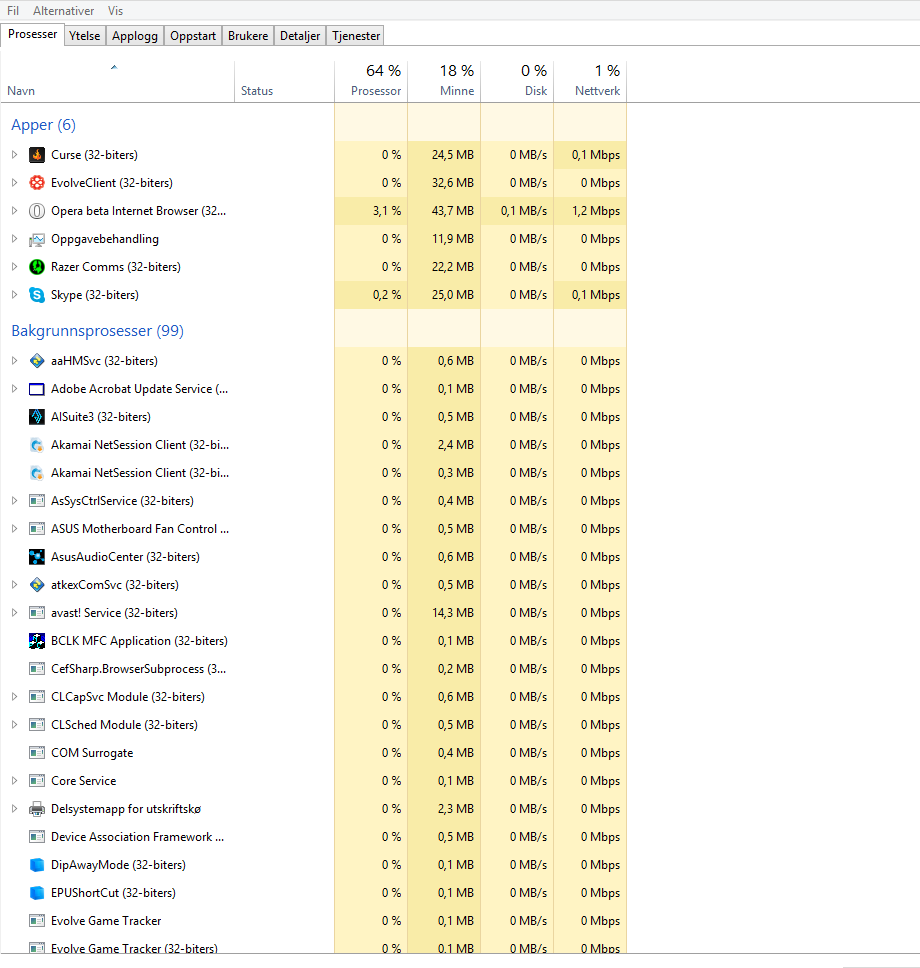Screen dimensions: 920x968
Task: Expand the Razer Comms process group
Action: click(x=14, y=267)
